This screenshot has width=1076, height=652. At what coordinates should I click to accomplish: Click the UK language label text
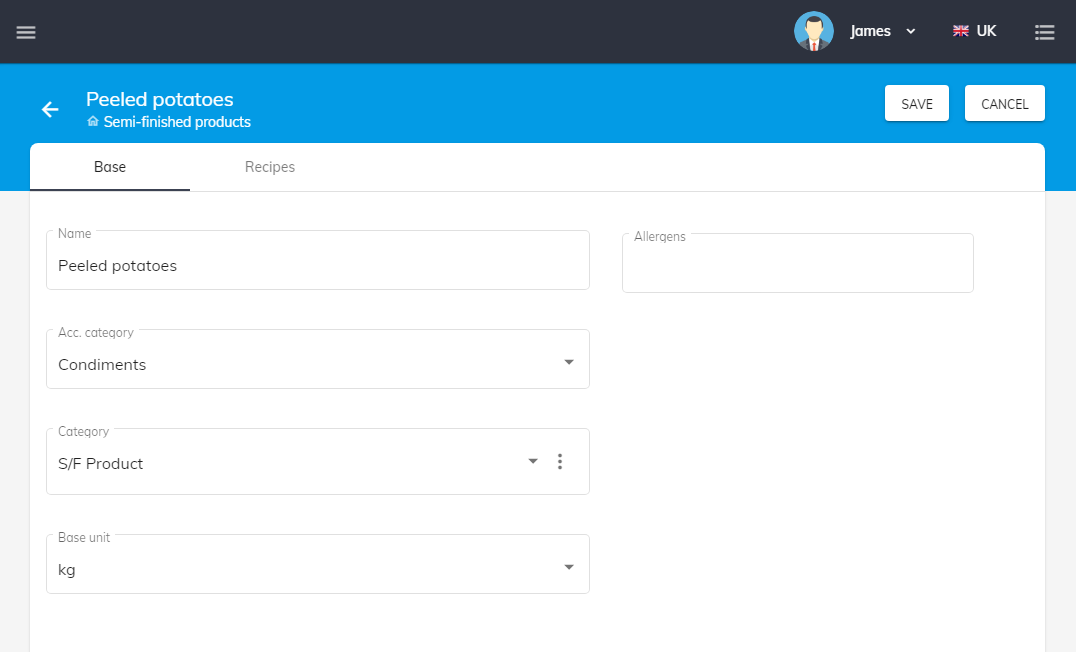tap(986, 31)
